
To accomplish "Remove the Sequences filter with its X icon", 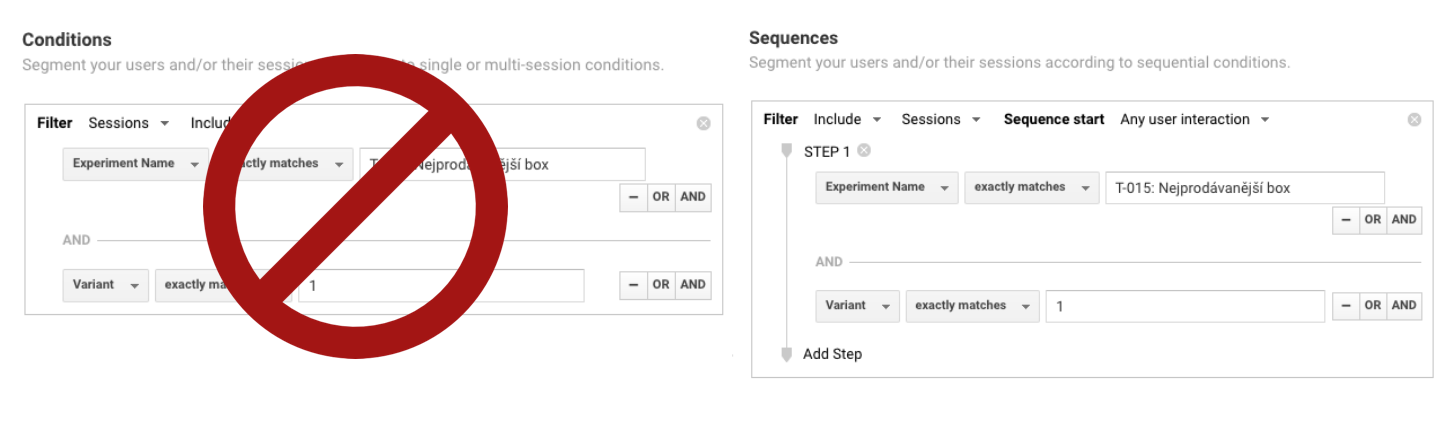I will pyautogui.click(x=1414, y=120).
